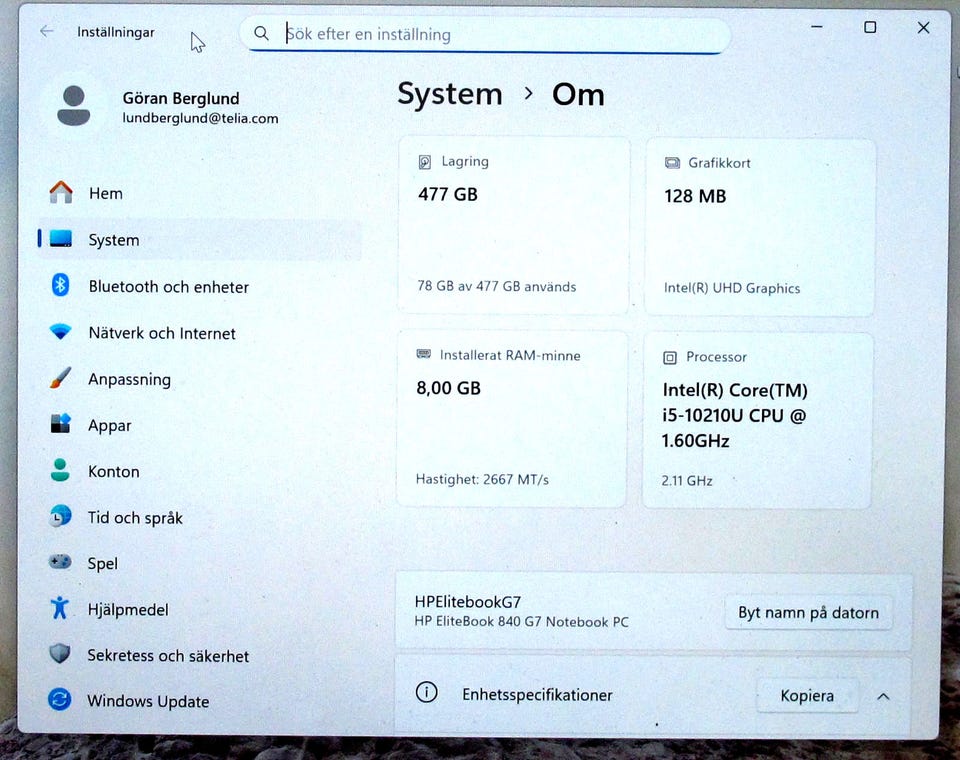Click the search magnifier icon
The height and width of the screenshot is (760, 960).
(261, 34)
